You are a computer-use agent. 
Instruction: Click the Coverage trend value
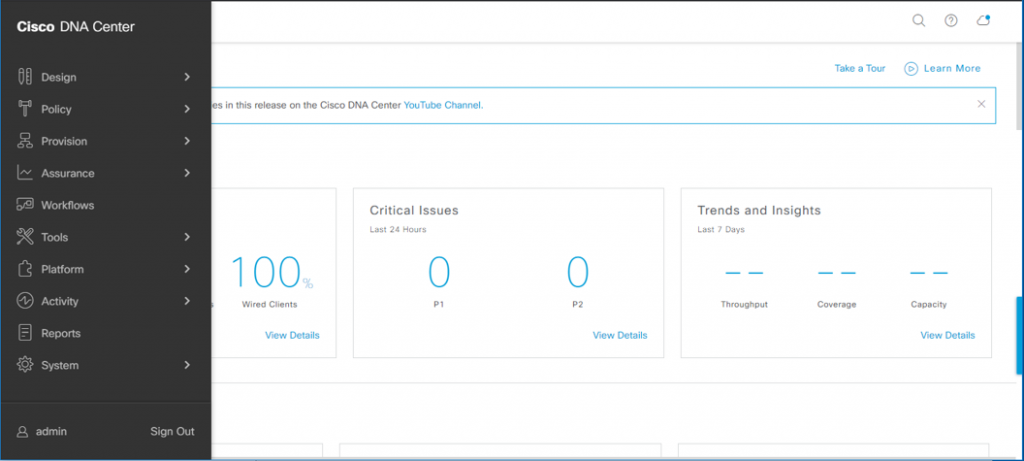[x=837, y=273]
